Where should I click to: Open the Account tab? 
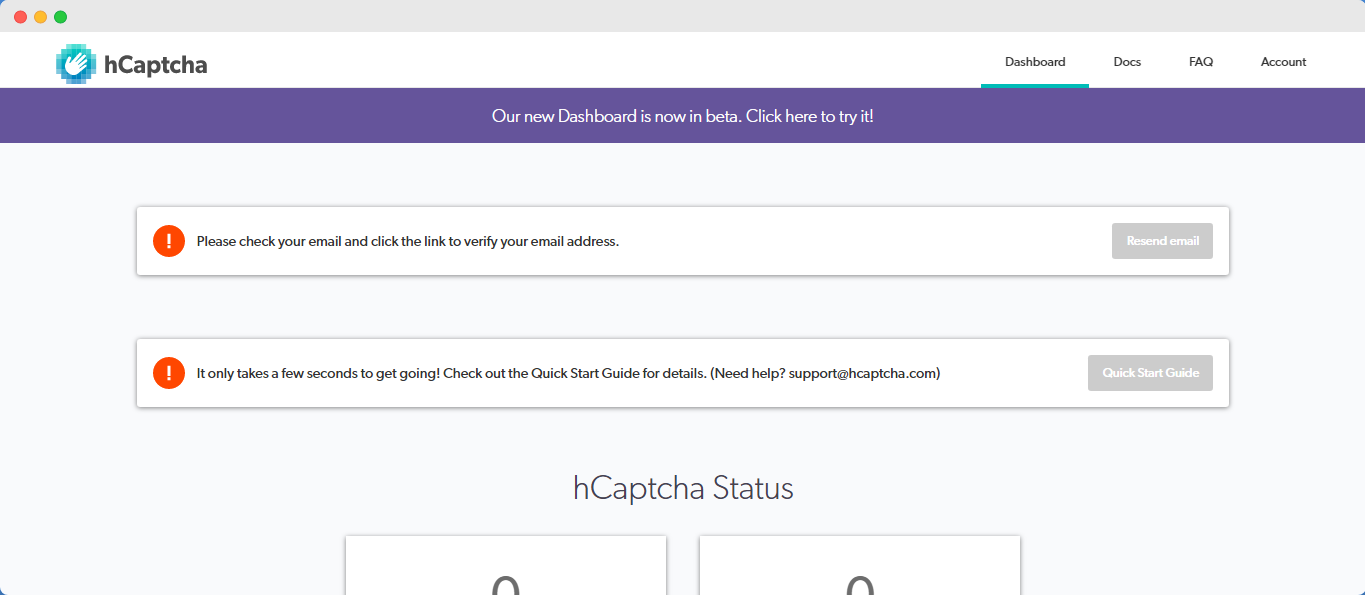click(1283, 62)
